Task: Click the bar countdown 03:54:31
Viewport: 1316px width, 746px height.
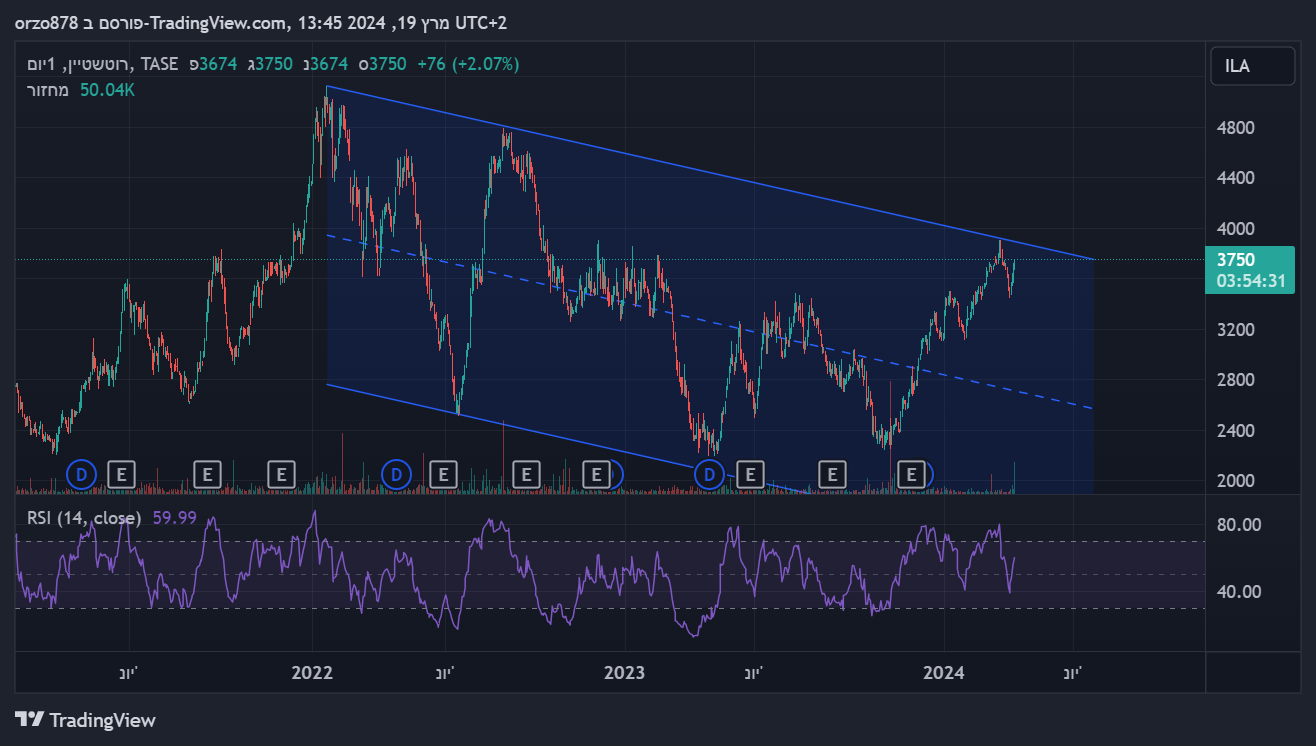Action: 1251,281
